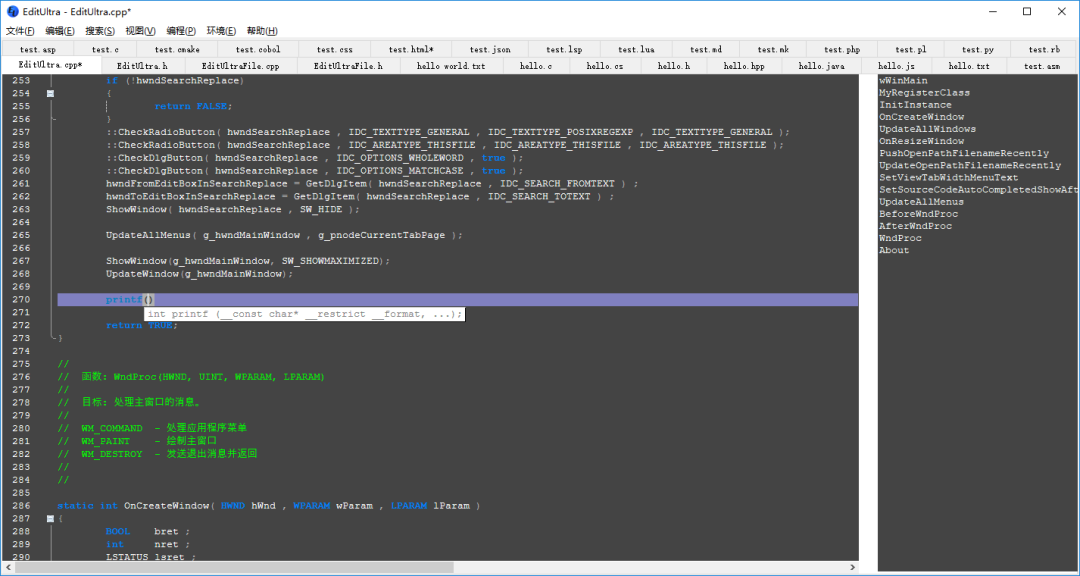
Task: Open the 帮助(H) menu
Action: coord(262,31)
